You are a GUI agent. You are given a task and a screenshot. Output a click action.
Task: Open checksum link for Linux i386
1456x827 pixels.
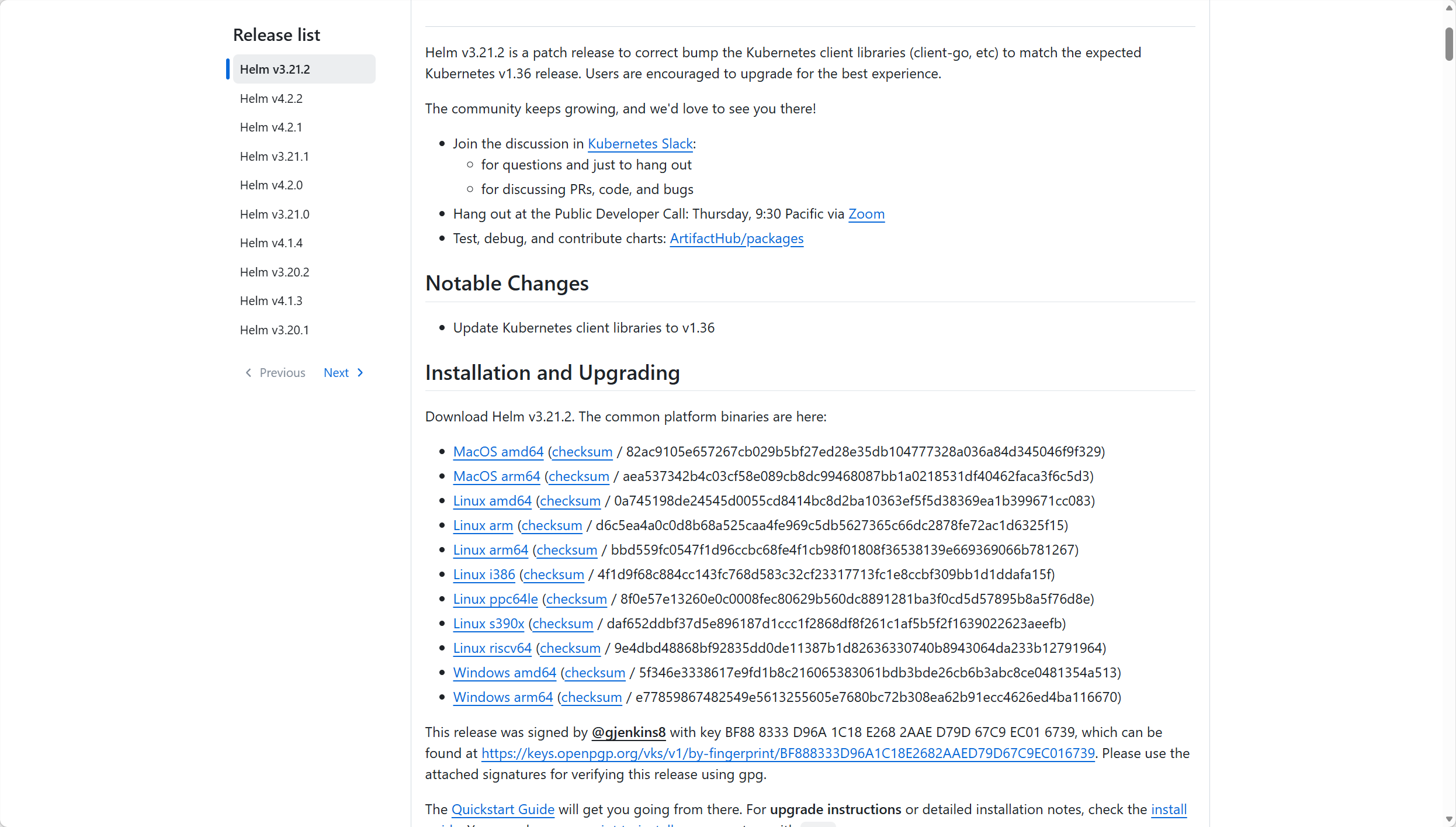[554, 574]
